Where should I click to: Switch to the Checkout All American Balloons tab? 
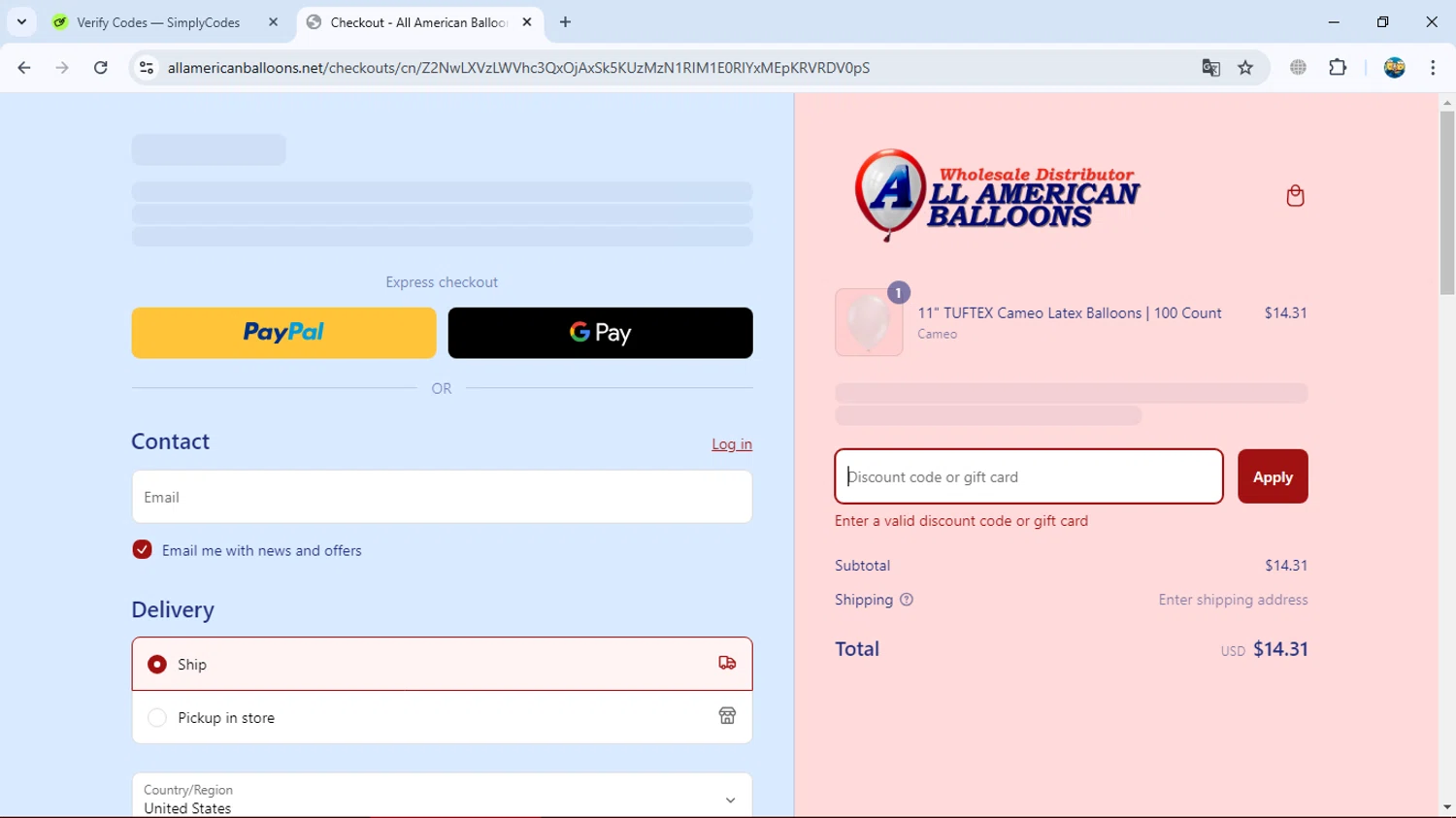[x=419, y=21]
